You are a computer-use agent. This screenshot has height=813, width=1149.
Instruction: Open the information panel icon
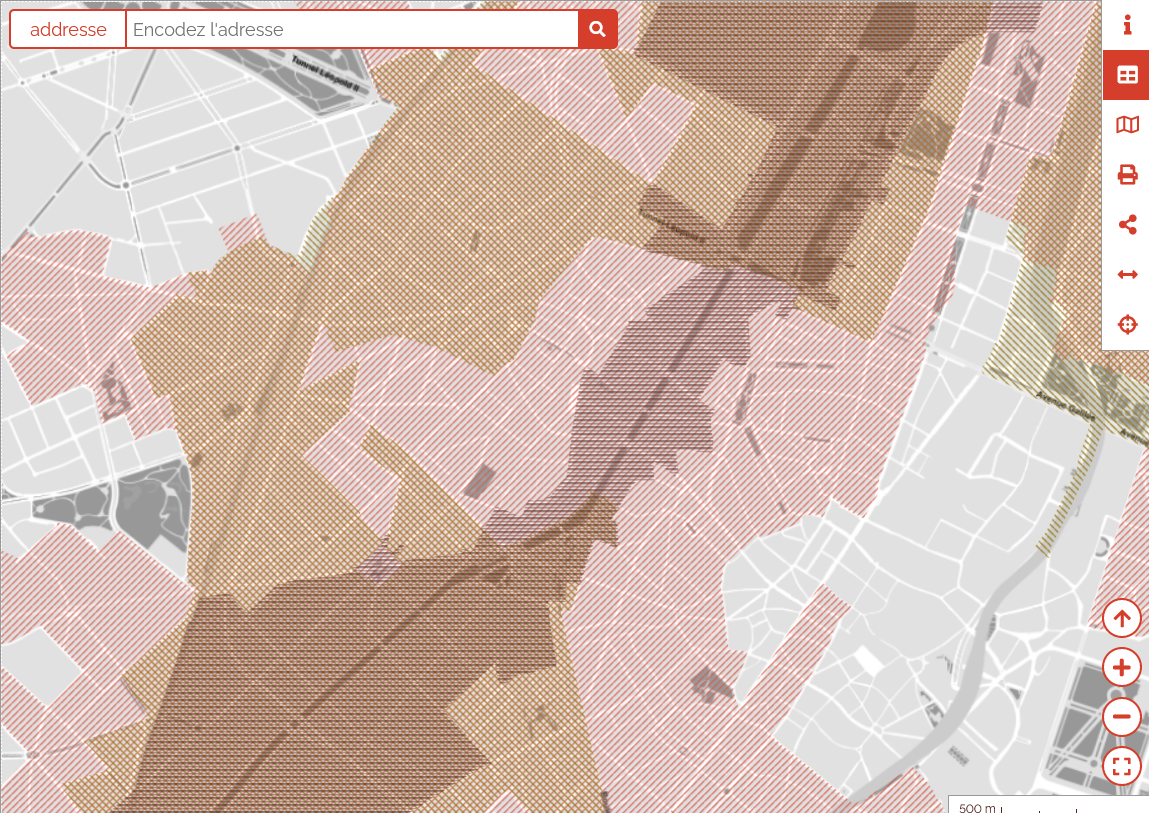[x=1127, y=25]
